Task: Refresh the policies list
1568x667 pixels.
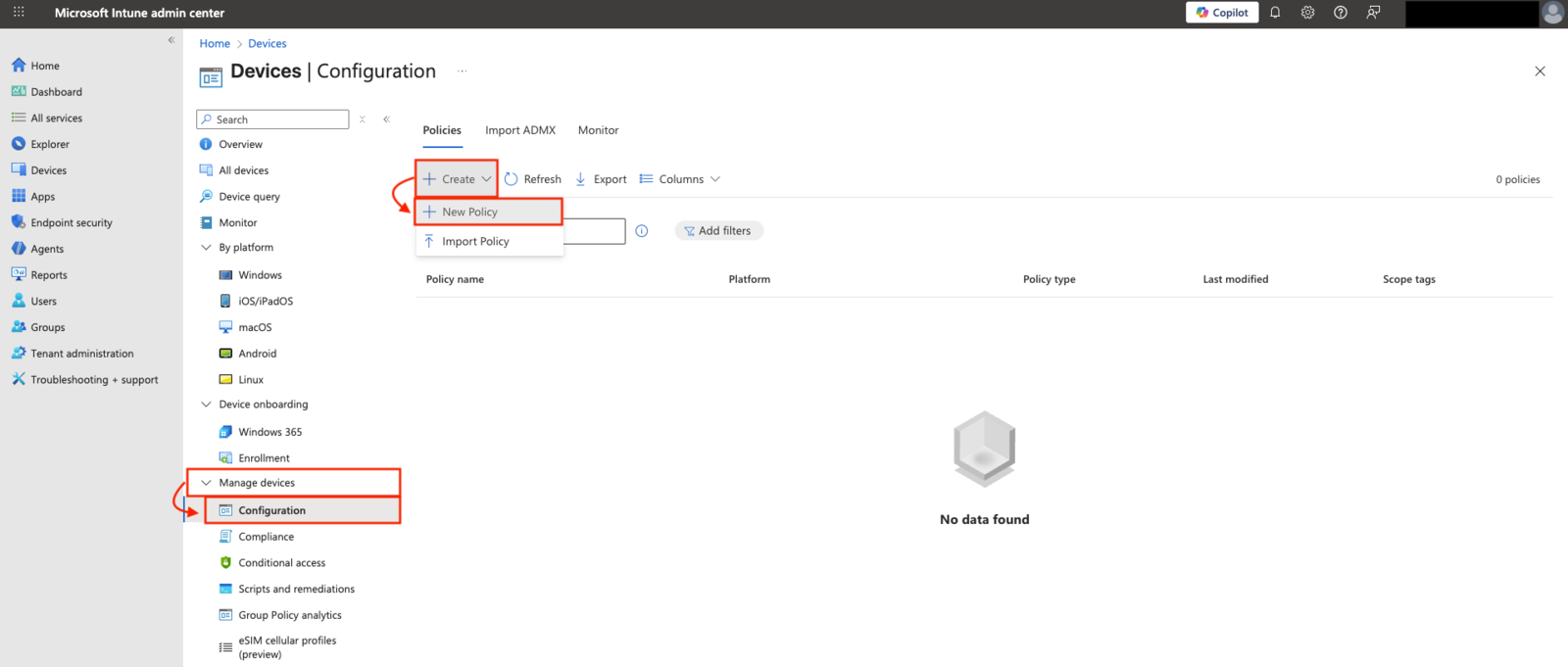Action: (533, 179)
